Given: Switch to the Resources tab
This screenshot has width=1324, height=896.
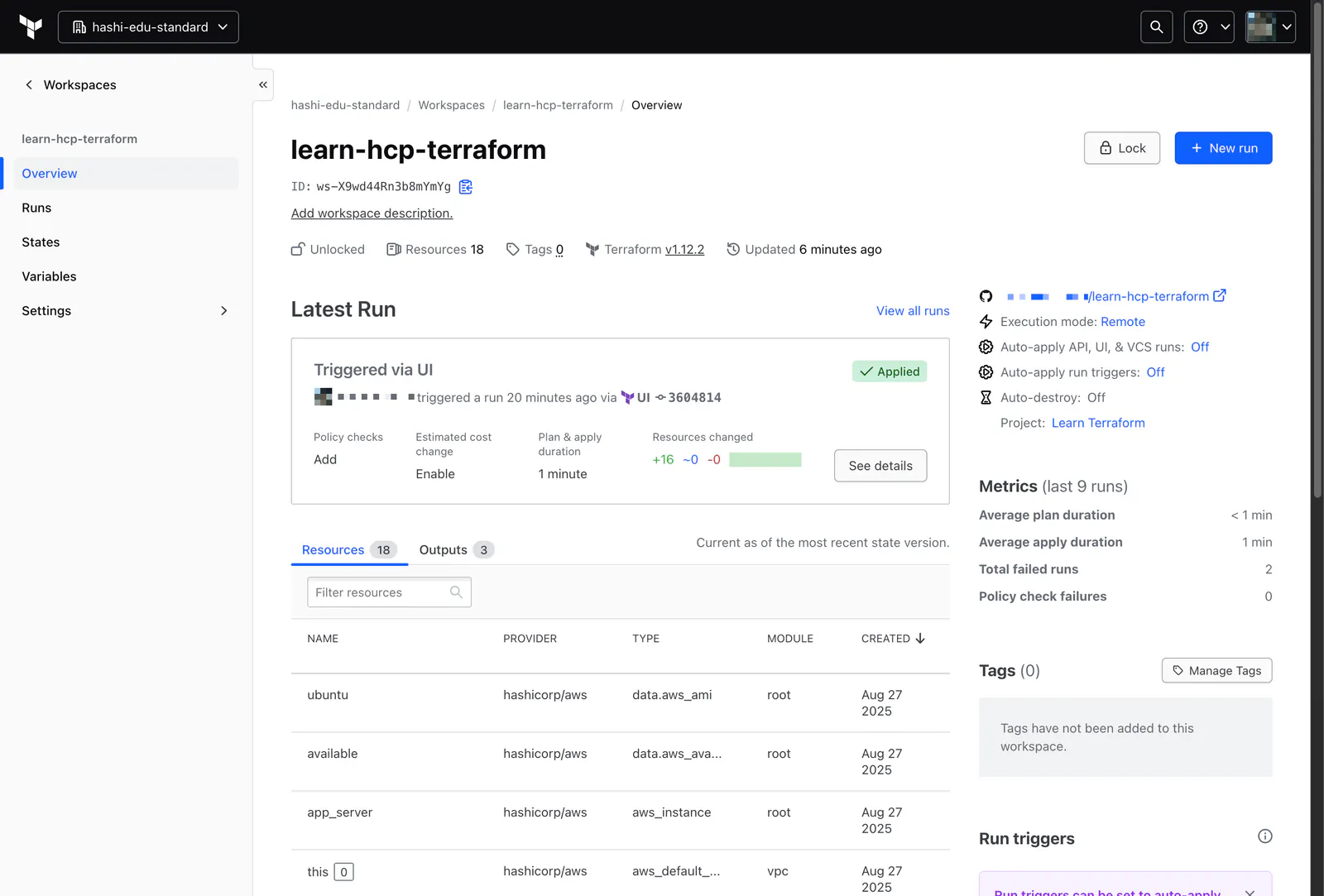Looking at the screenshot, I should coord(349,550).
